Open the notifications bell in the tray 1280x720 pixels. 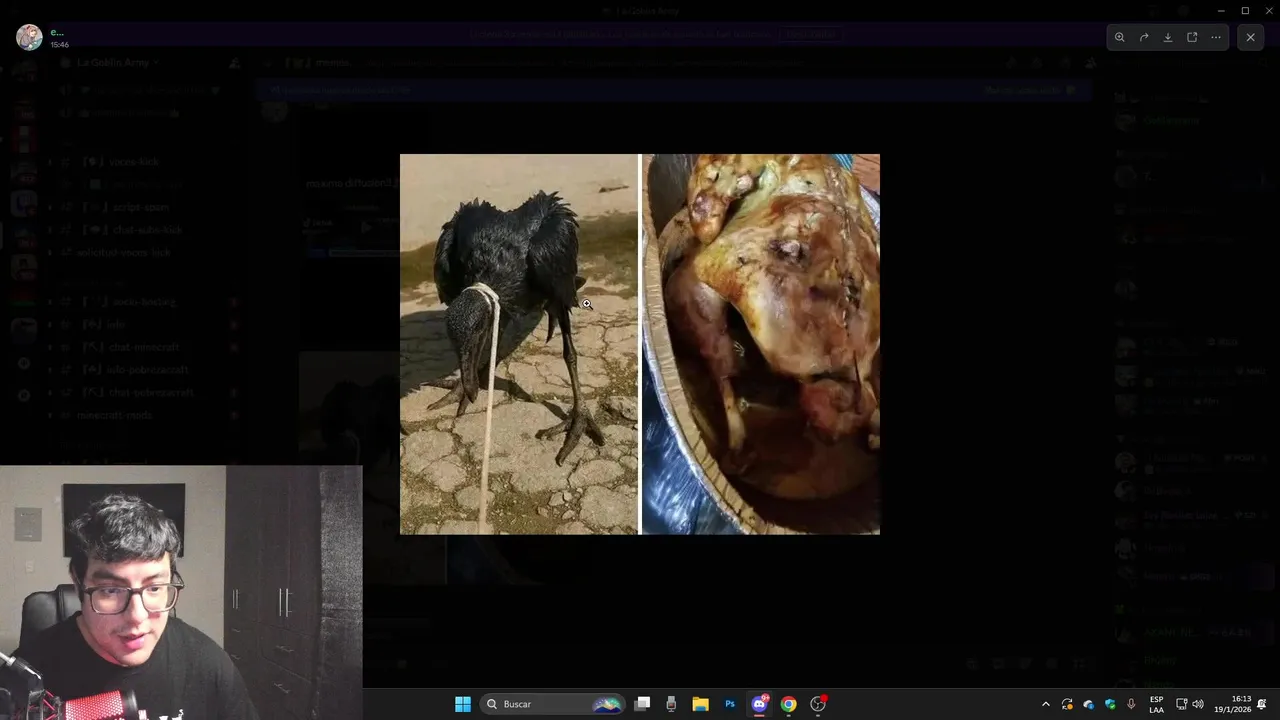coord(1262,704)
